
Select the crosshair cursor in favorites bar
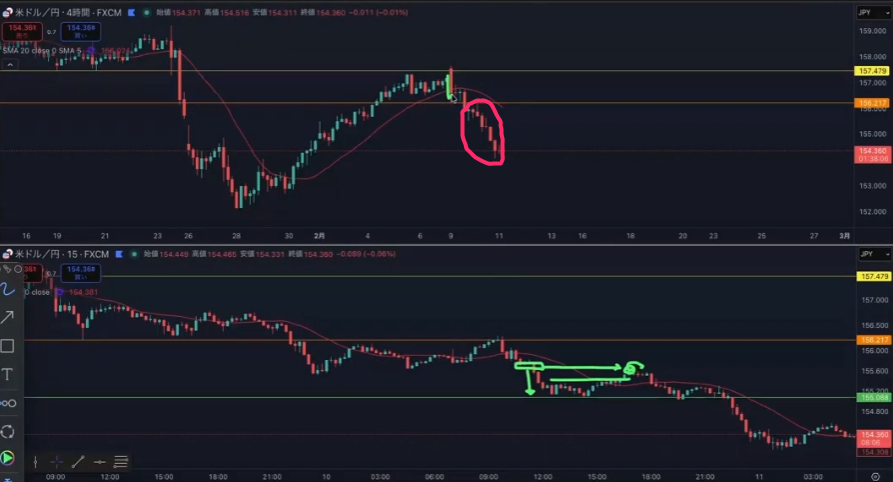[56, 462]
